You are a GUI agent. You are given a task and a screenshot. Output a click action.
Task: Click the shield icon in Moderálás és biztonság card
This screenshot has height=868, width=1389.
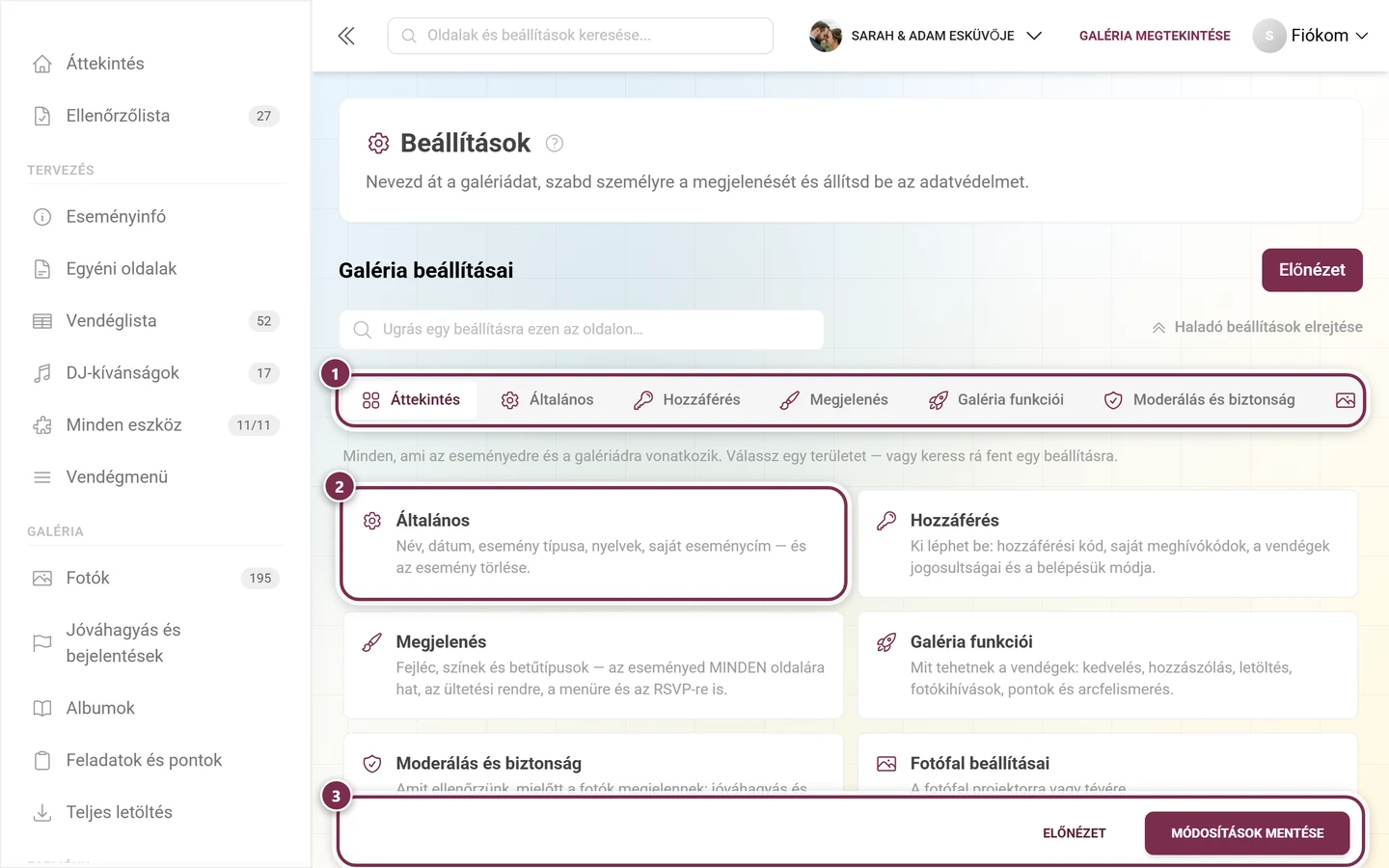pyautogui.click(x=372, y=764)
